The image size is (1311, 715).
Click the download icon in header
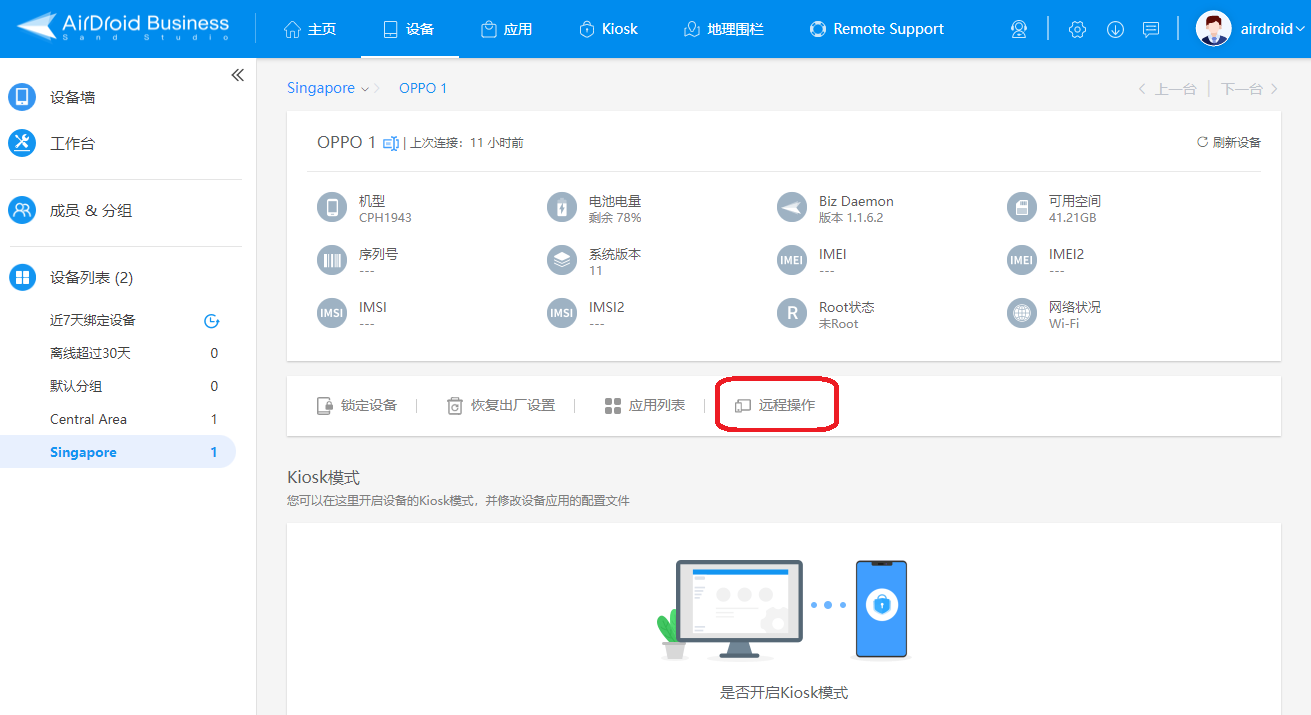[x=1115, y=29]
